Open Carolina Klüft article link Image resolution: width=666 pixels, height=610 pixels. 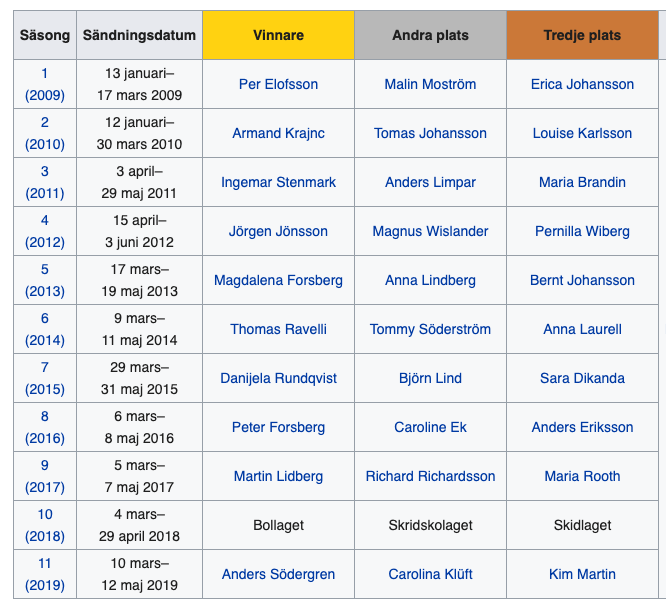[430, 574]
